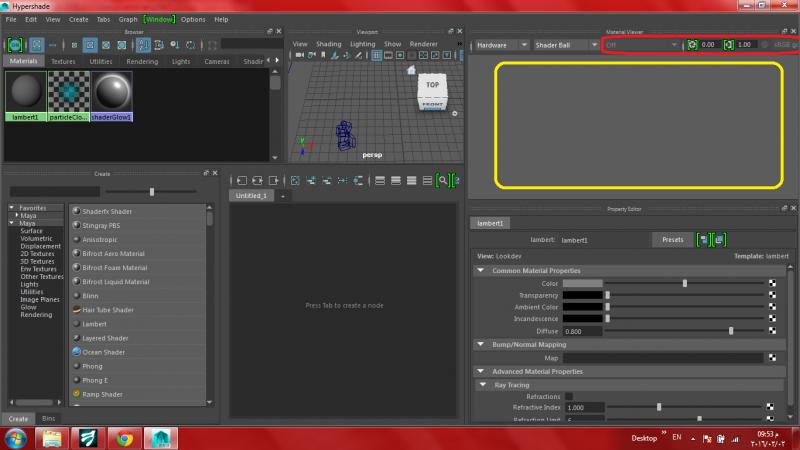The image size is (800, 450).
Task: Click the Ocean Shader icon in Create list
Action: pyautogui.click(x=76, y=352)
